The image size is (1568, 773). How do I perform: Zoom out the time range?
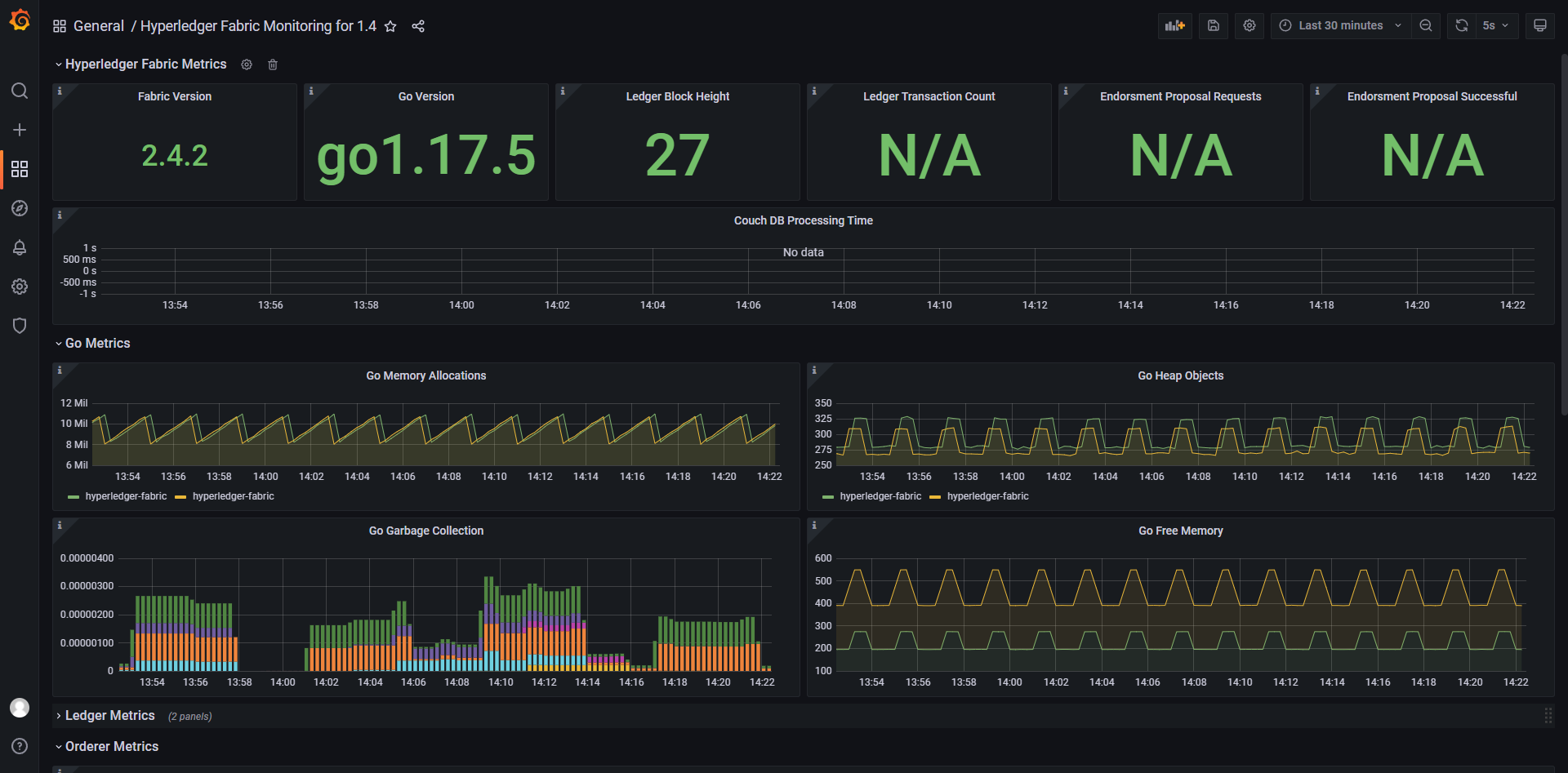tap(1426, 25)
